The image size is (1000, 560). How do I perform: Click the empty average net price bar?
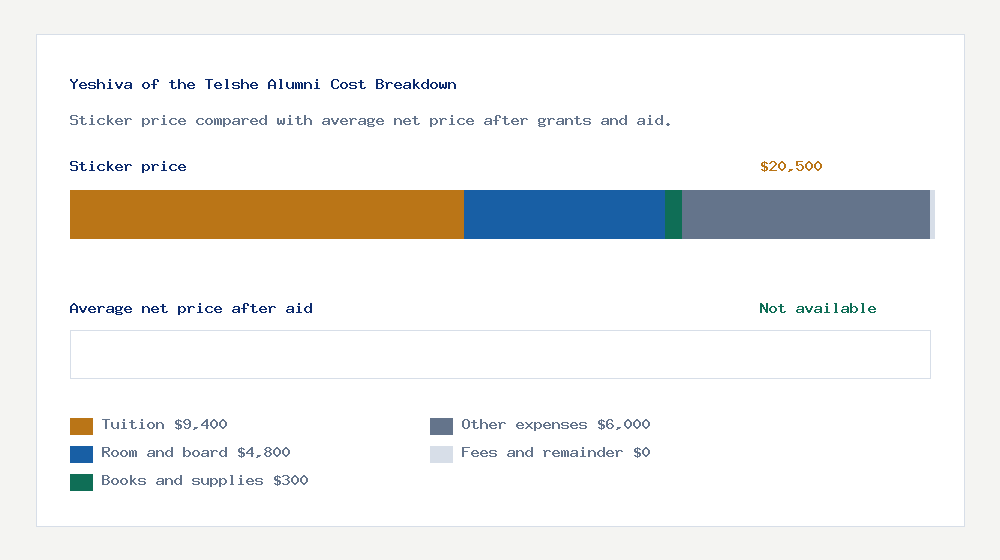pyautogui.click(x=501, y=355)
